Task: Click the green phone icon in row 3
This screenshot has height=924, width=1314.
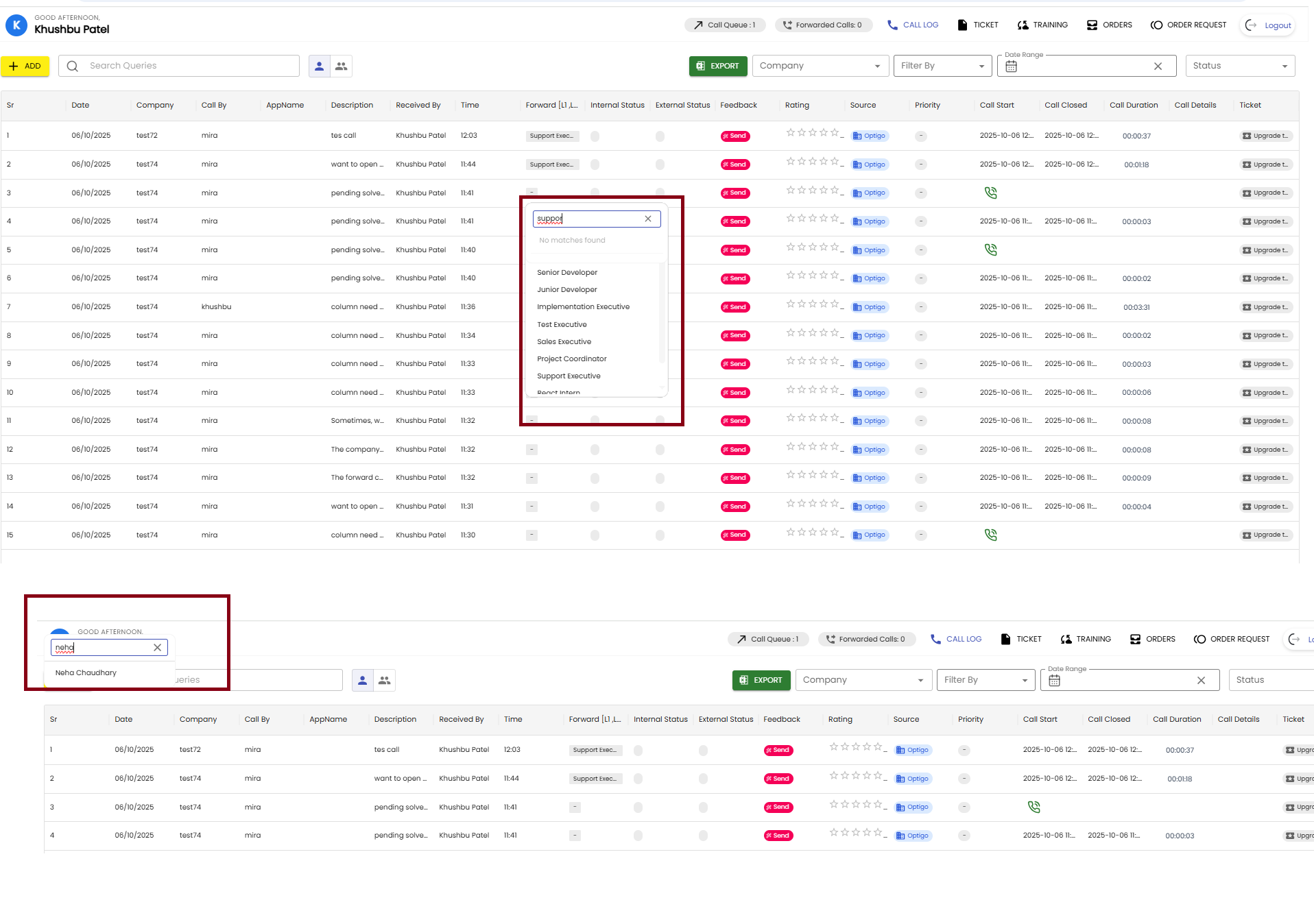Action: (990, 193)
